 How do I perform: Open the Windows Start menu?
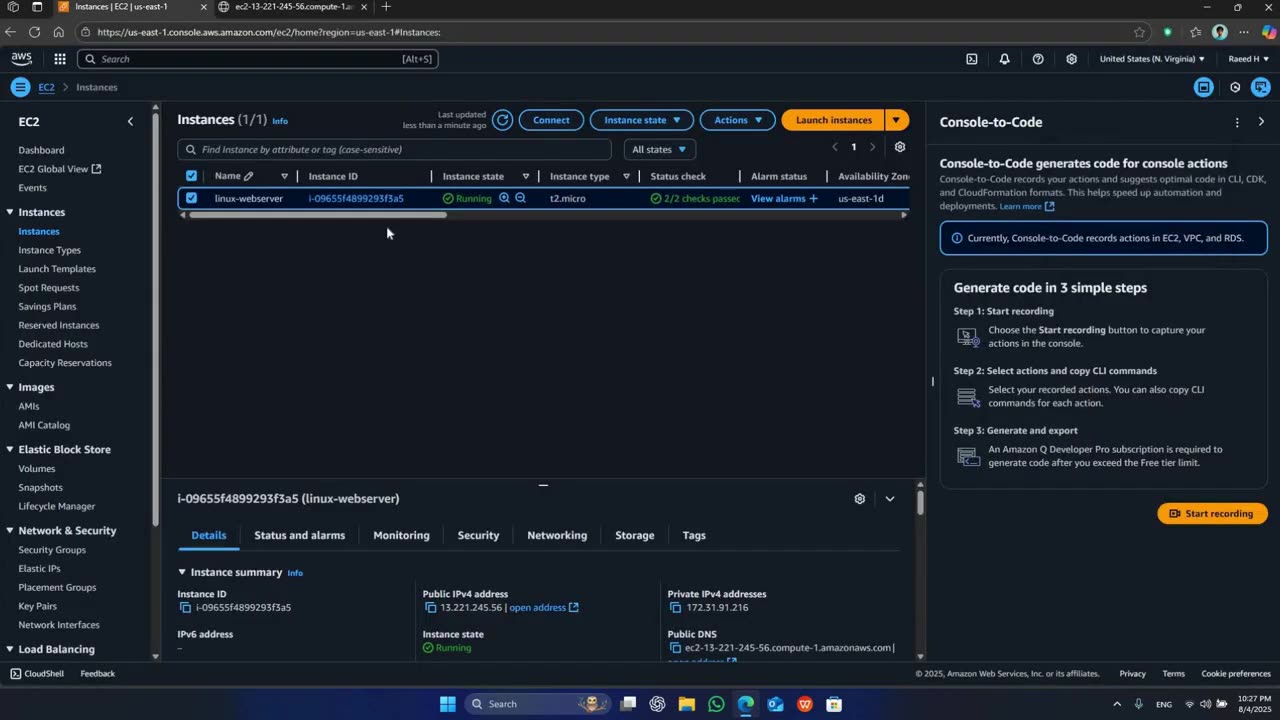448,704
